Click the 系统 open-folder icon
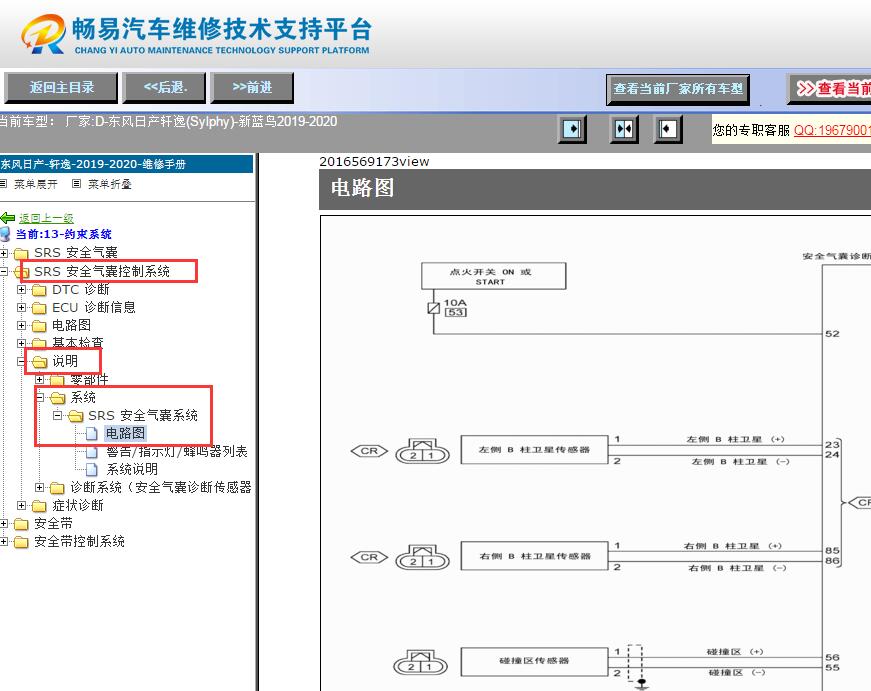Screen dimensions: 871x691 coord(57,398)
